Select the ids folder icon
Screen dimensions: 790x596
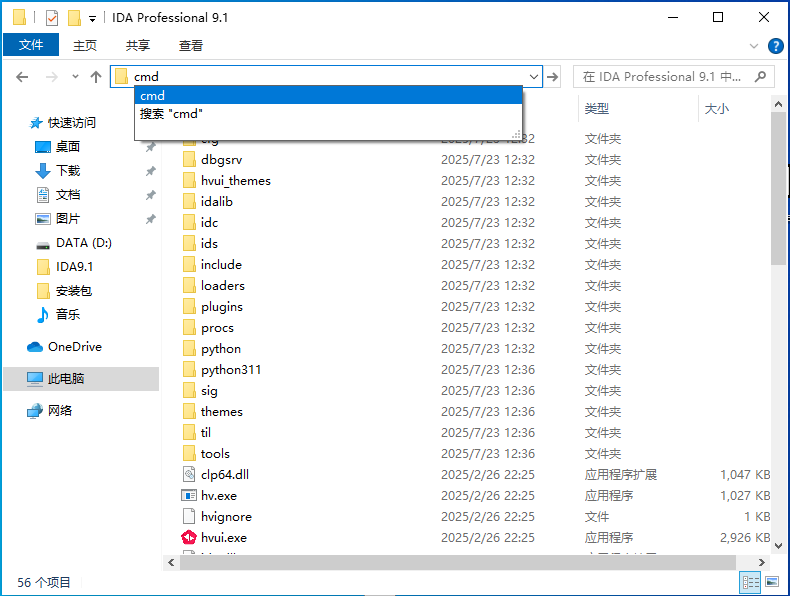coord(189,244)
